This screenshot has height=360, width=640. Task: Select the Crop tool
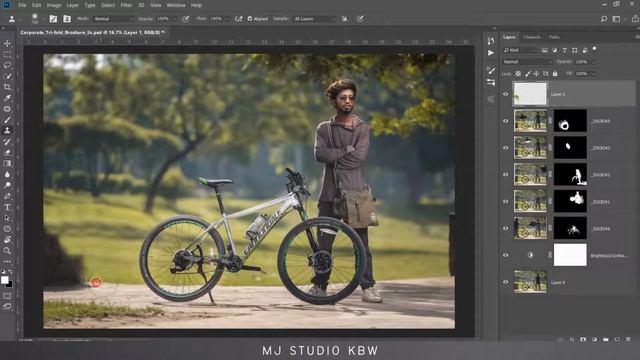[7, 87]
